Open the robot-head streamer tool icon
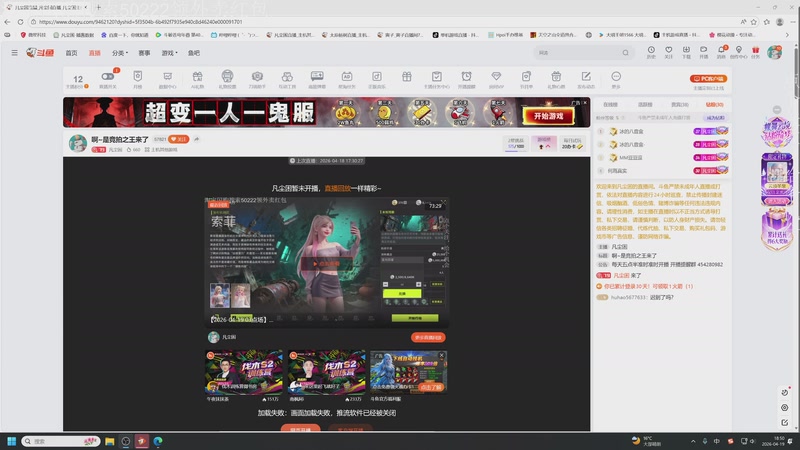 pyautogui.click(x=227, y=77)
